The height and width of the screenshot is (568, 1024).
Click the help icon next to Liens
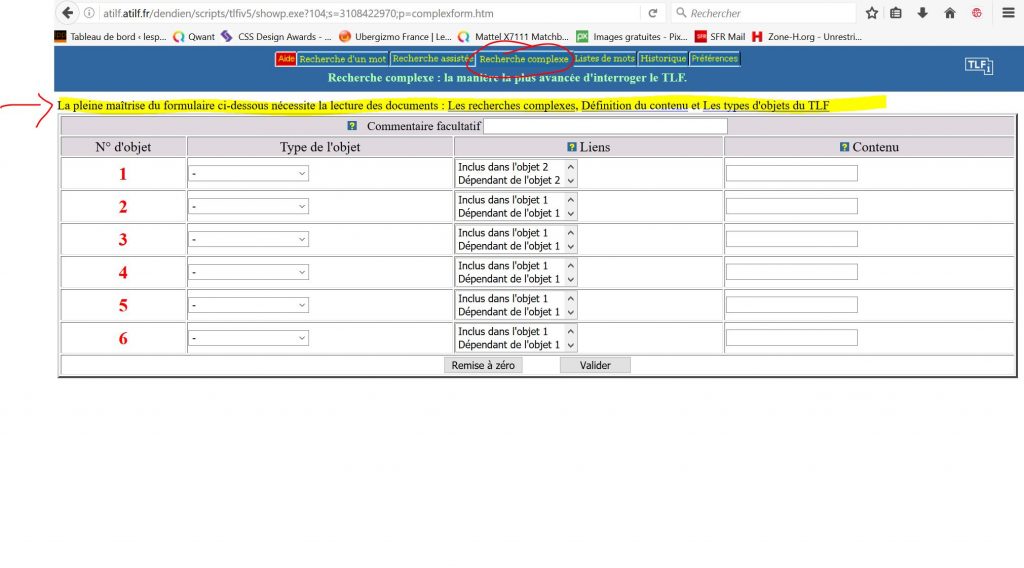(x=572, y=147)
